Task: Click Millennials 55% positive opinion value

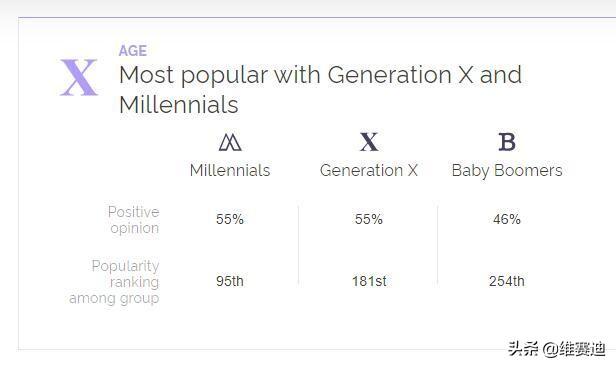Action: coord(230,219)
